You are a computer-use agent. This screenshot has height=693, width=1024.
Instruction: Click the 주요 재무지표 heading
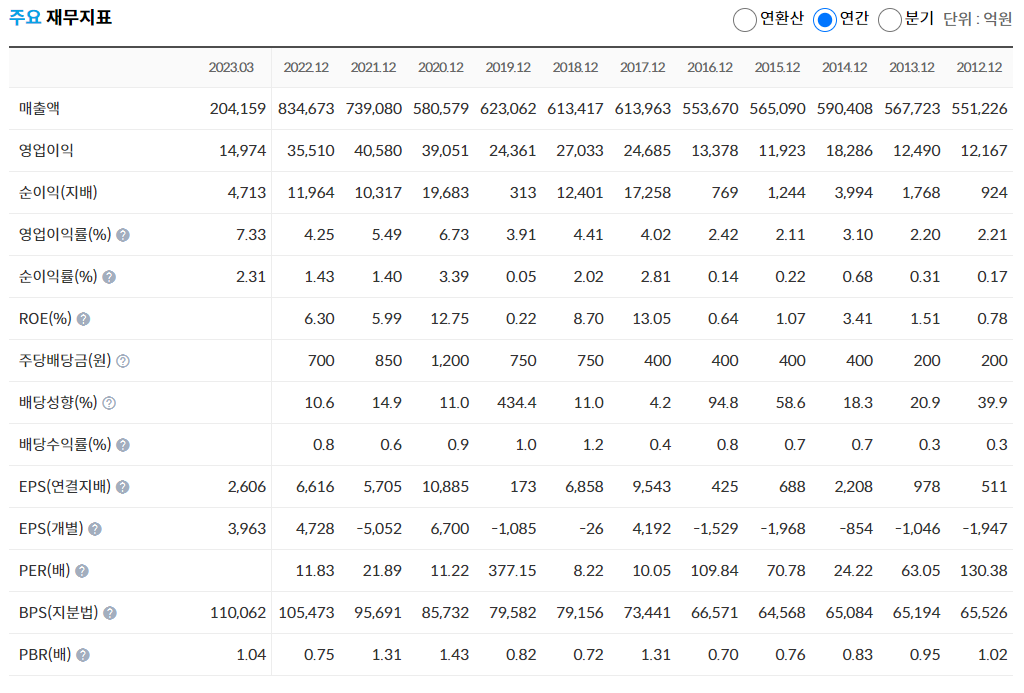pyautogui.click(x=60, y=17)
